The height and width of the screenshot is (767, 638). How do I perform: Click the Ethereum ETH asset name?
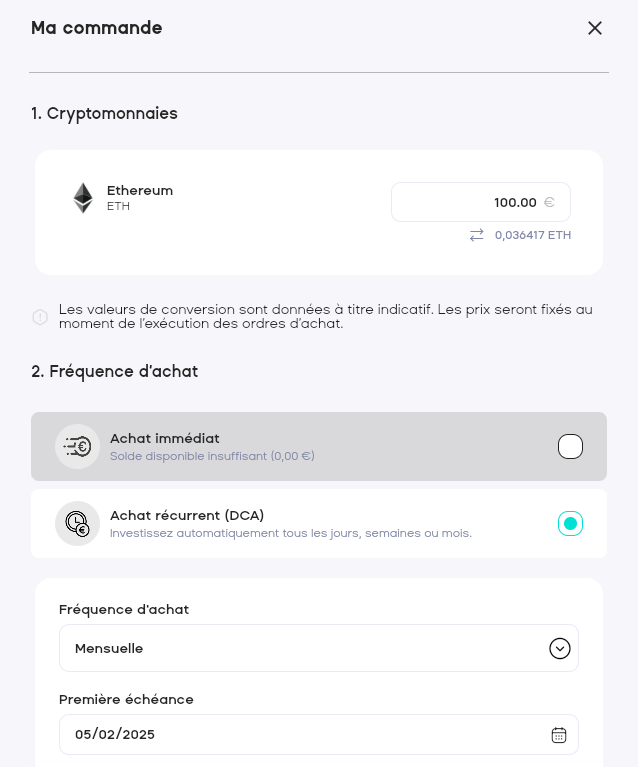pyautogui.click(x=140, y=197)
